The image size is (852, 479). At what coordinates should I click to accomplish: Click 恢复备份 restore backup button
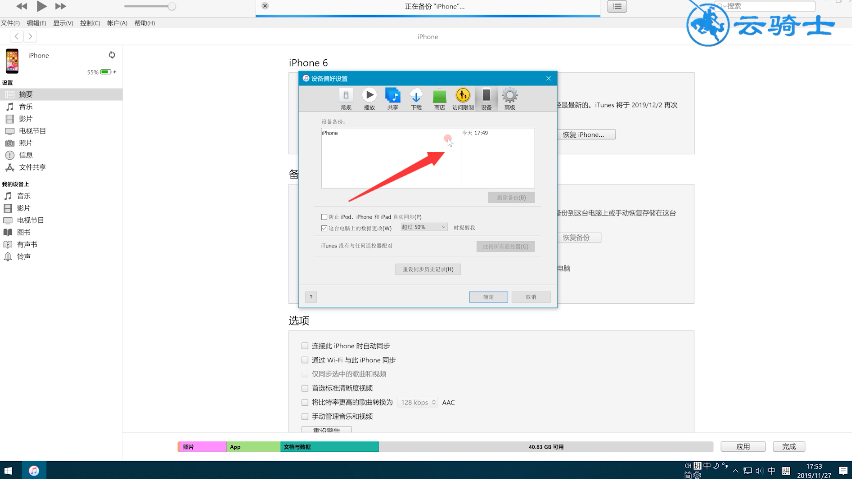point(579,237)
